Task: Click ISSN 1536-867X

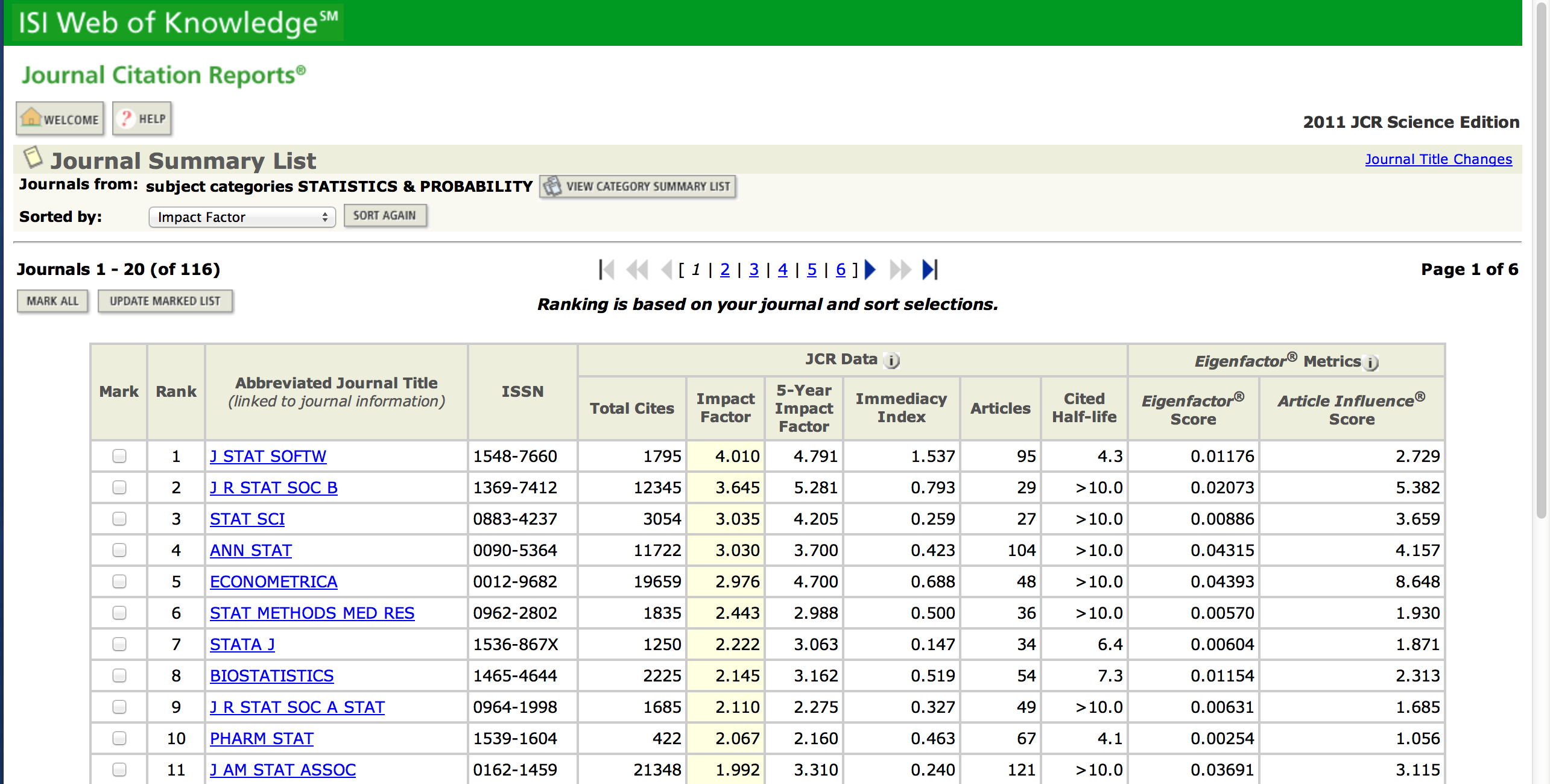Action: (516, 645)
